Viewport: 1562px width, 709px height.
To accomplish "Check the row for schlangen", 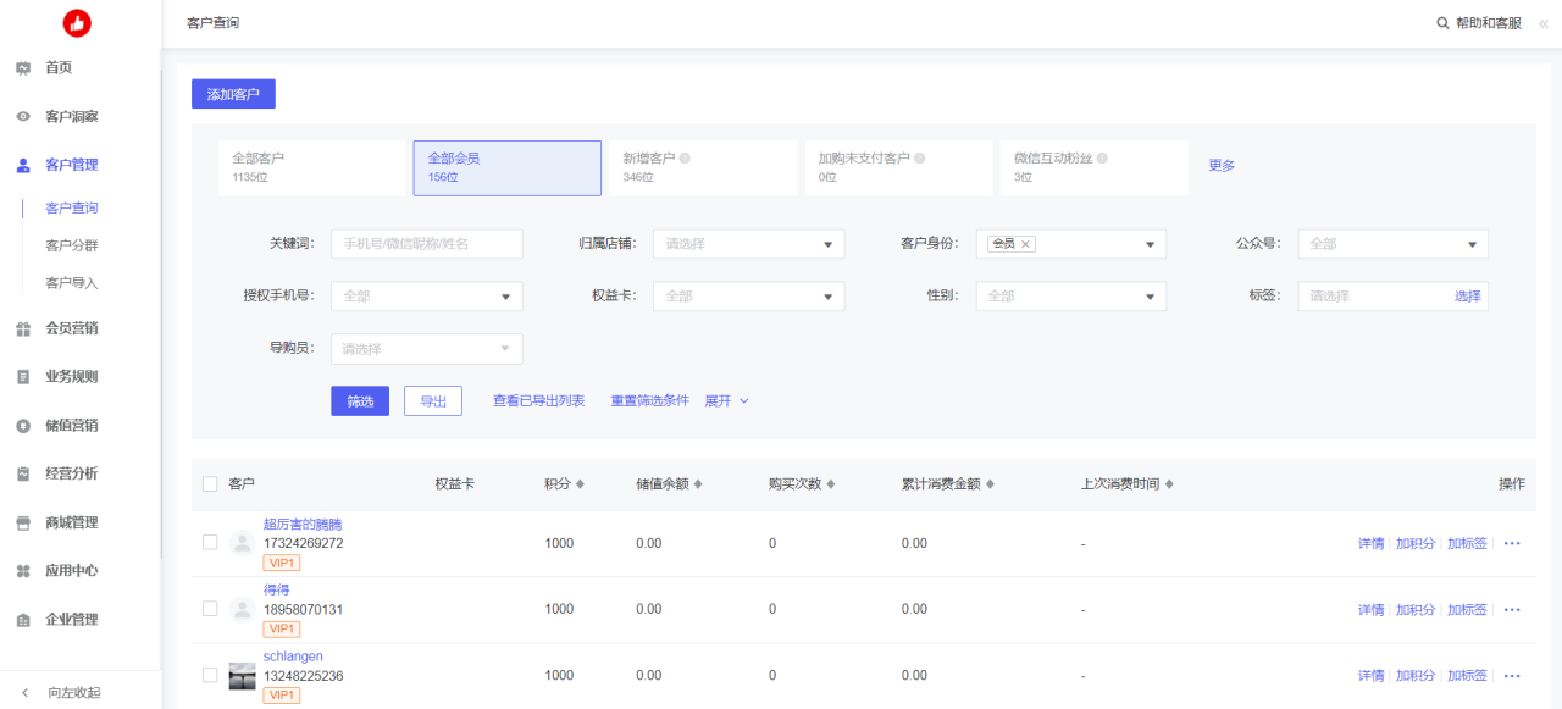I will (x=210, y=675).
